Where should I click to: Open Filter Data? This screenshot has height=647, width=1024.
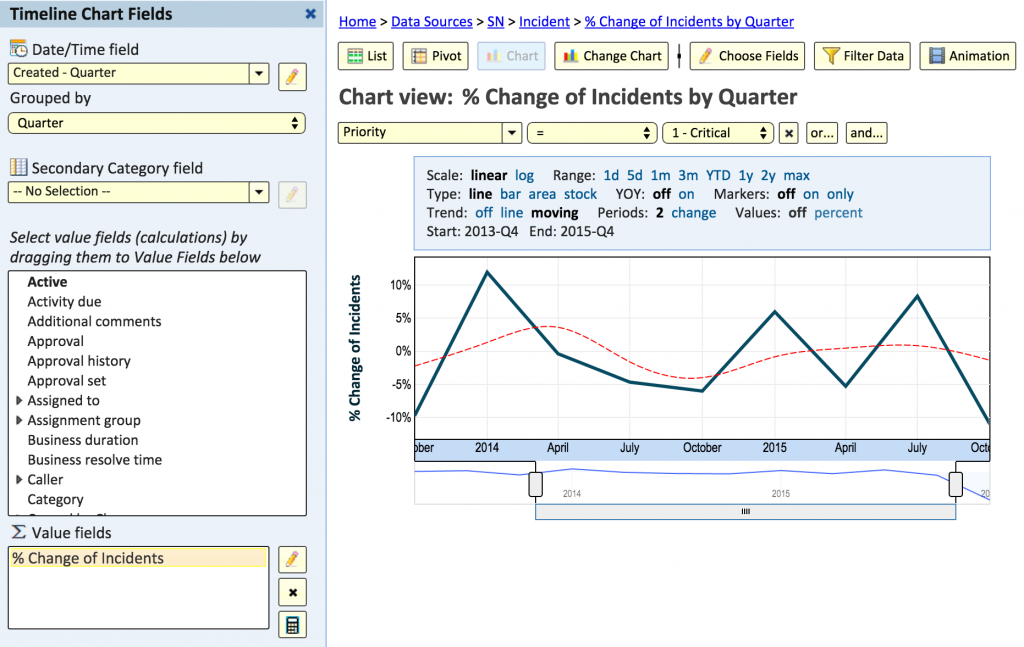click(862, 56)
